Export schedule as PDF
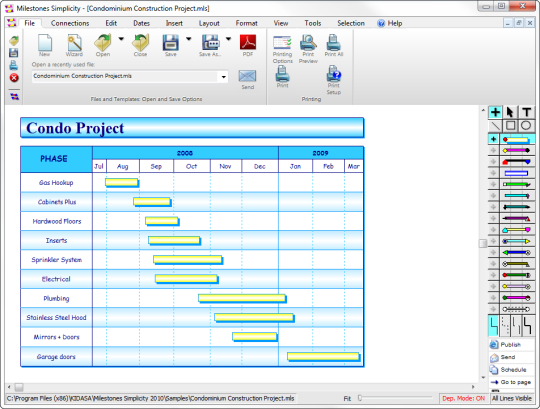This screenshot has height=409, width=540. click(x=248, y=43)
